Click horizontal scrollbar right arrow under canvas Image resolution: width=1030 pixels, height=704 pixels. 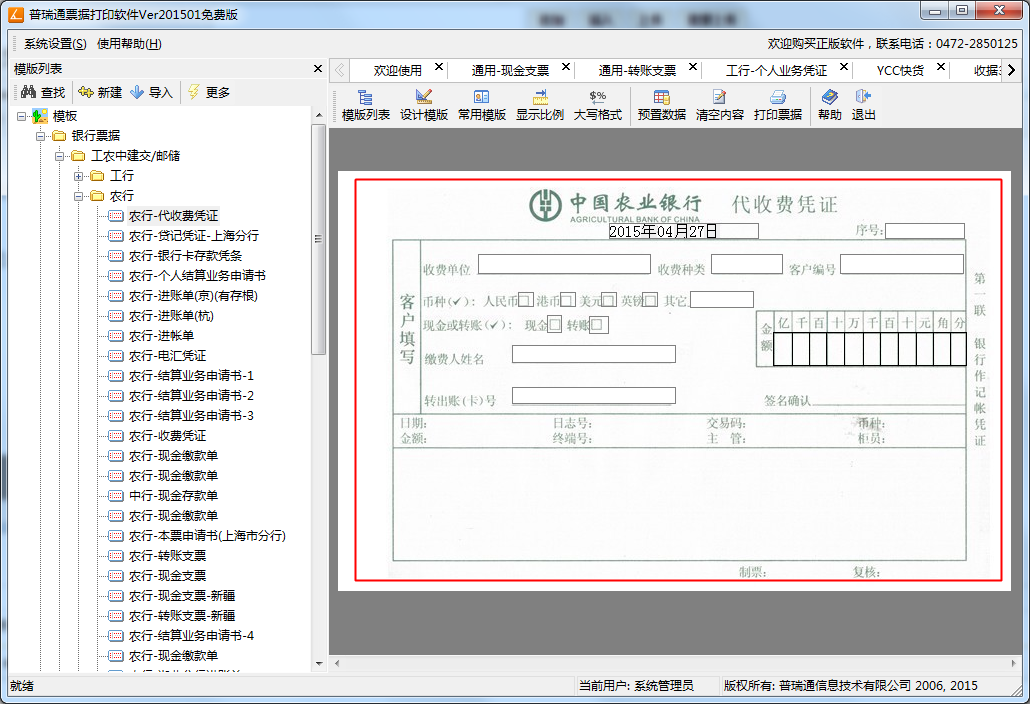[1013, 663]
